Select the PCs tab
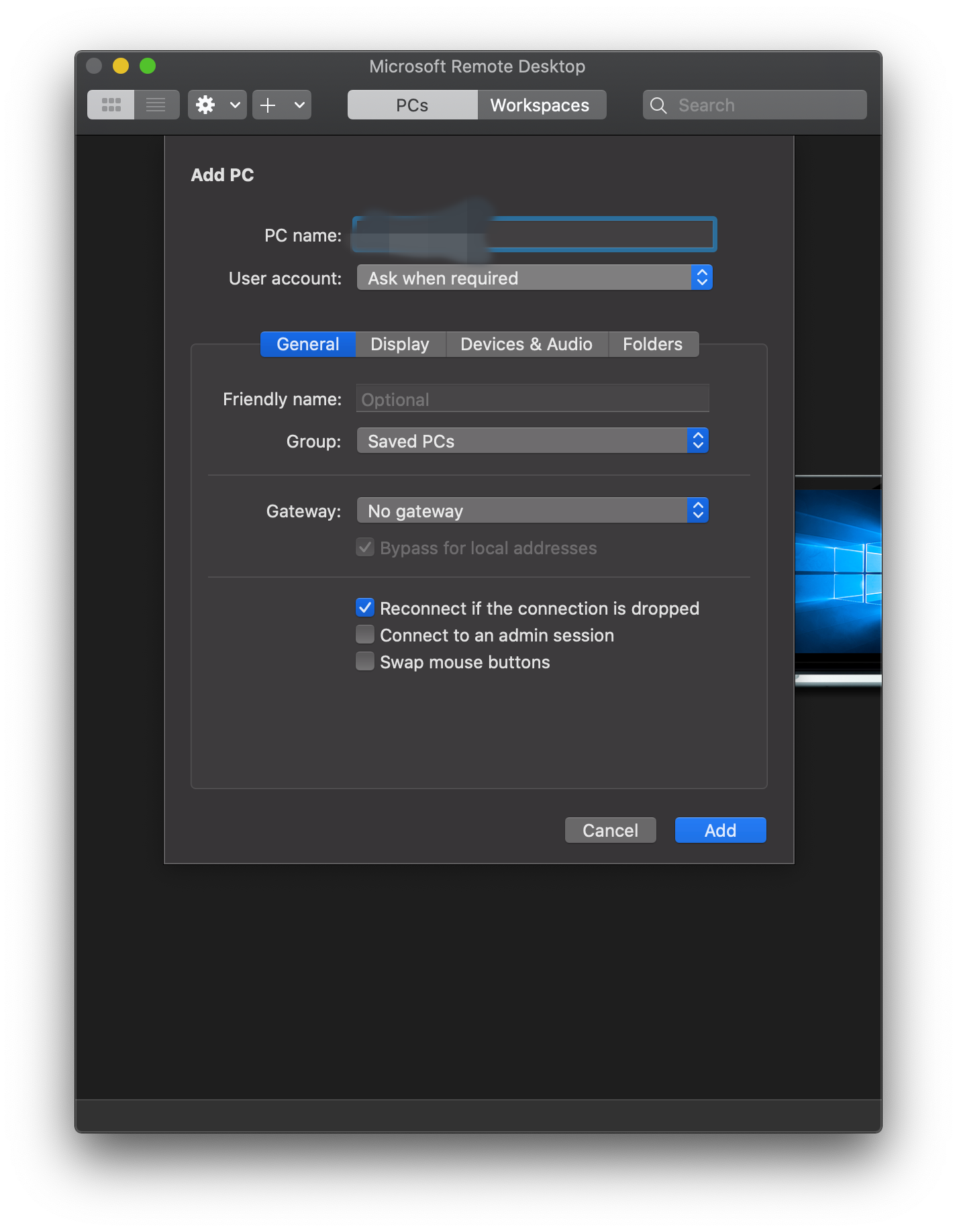The width and height of the screenshot is (957, 1232). coord(412,105)
